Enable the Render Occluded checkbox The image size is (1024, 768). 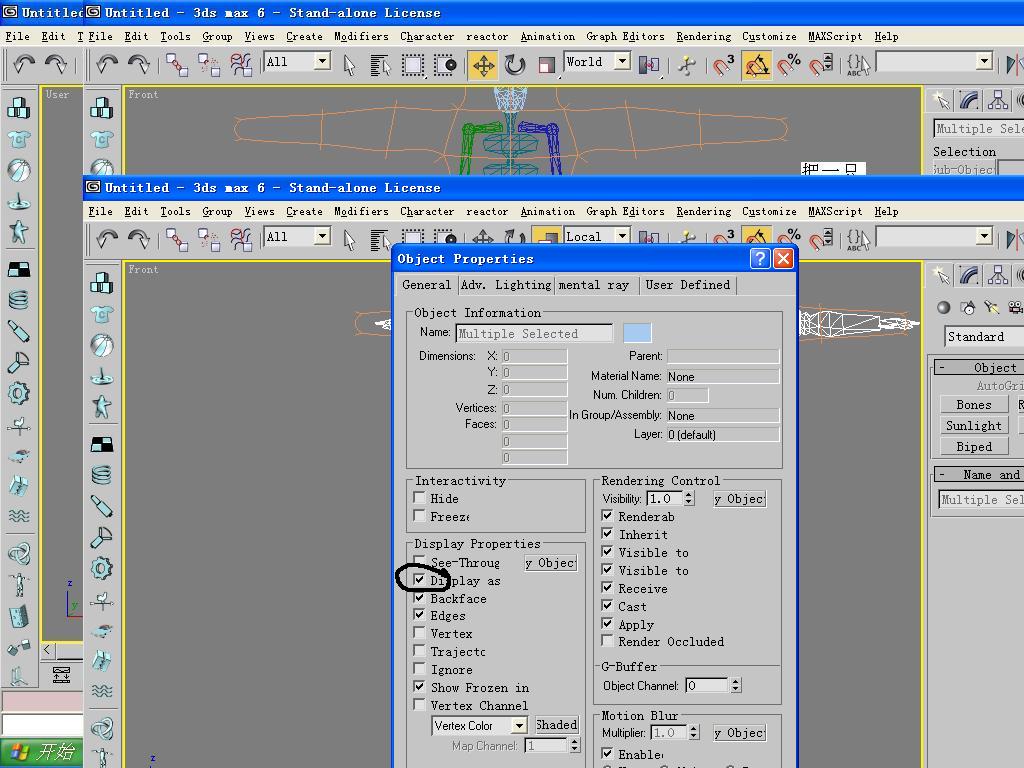(x=607, y=641)
